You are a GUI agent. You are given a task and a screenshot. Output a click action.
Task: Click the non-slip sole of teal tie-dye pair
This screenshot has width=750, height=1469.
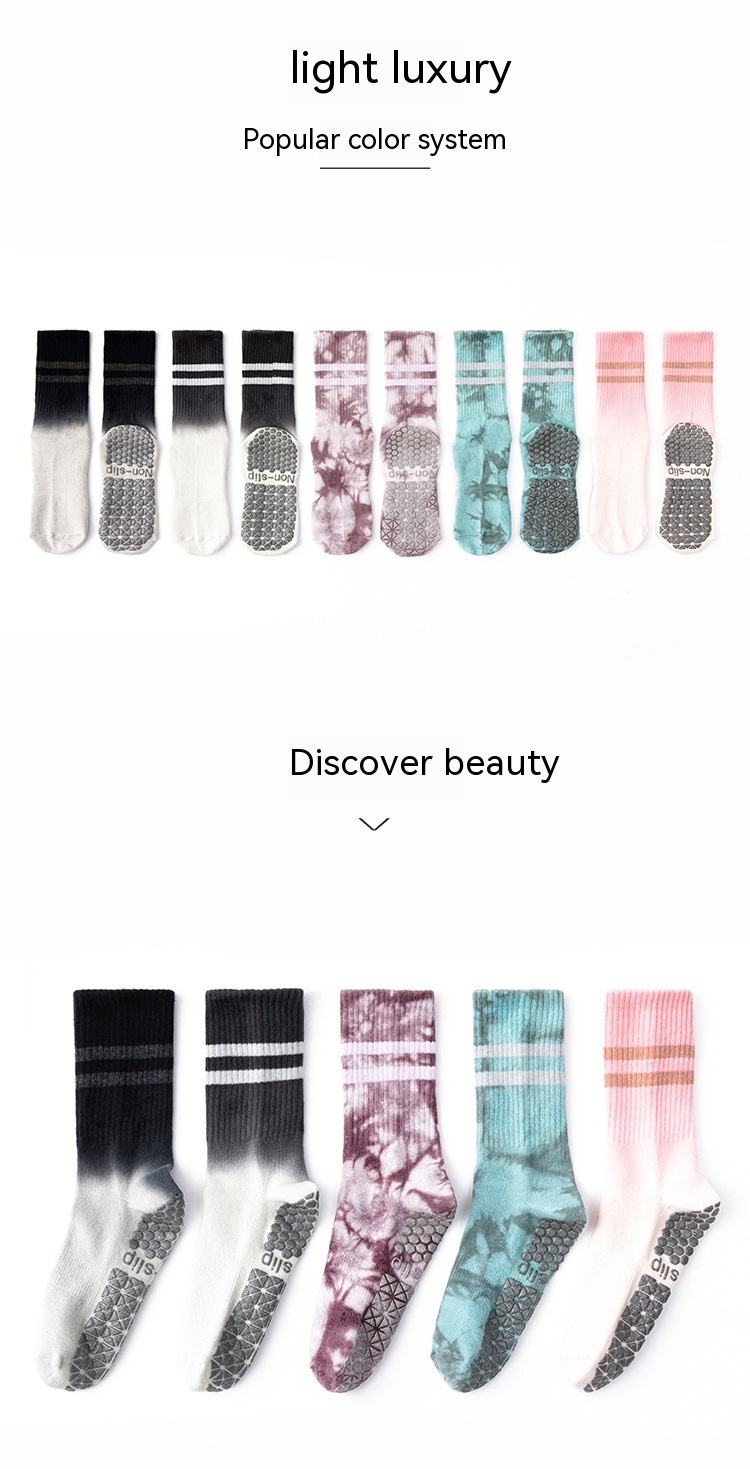547,440
